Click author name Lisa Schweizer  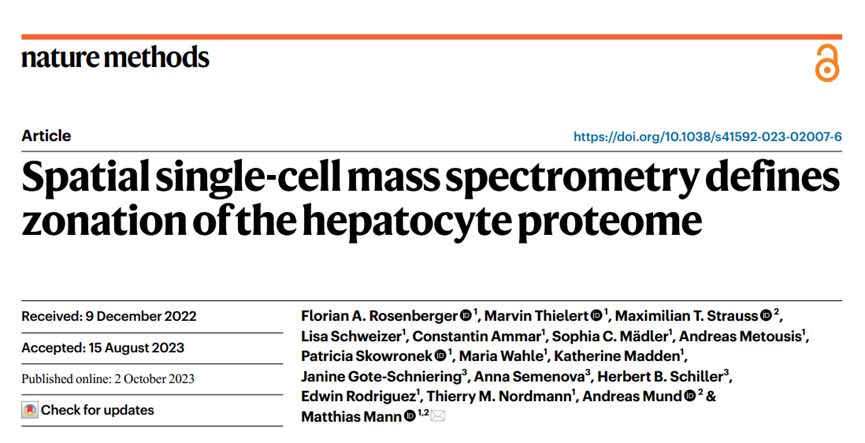click(x=351, y=336)
